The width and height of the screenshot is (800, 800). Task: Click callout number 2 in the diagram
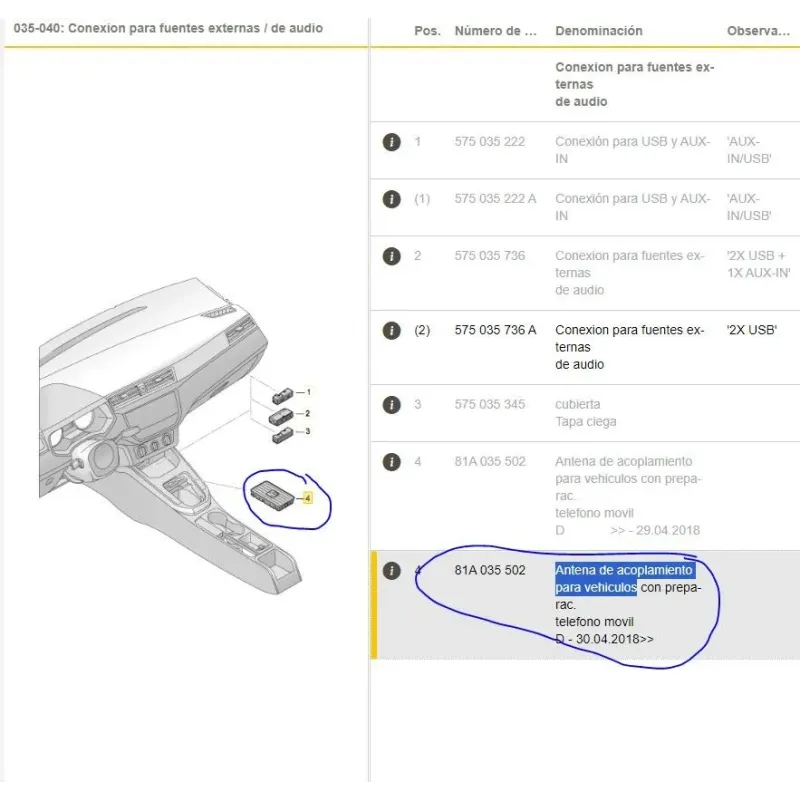tap(308, 413)
